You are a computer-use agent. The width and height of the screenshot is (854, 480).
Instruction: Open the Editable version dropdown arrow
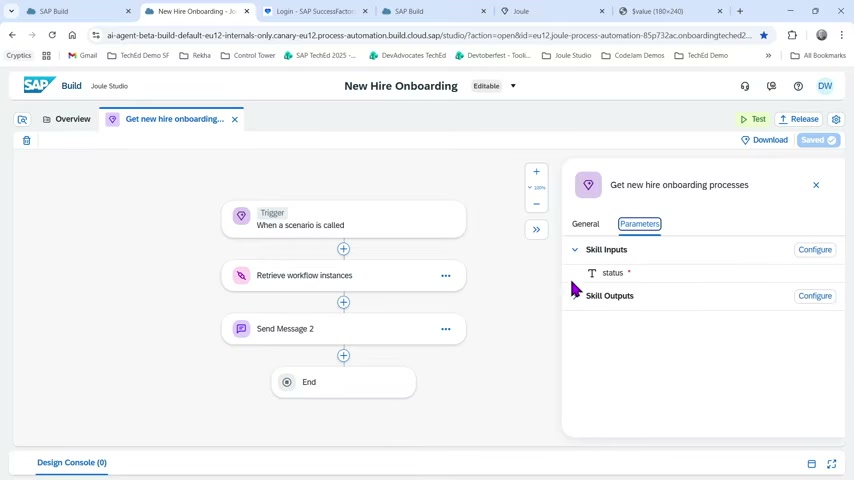click(513, 86)
